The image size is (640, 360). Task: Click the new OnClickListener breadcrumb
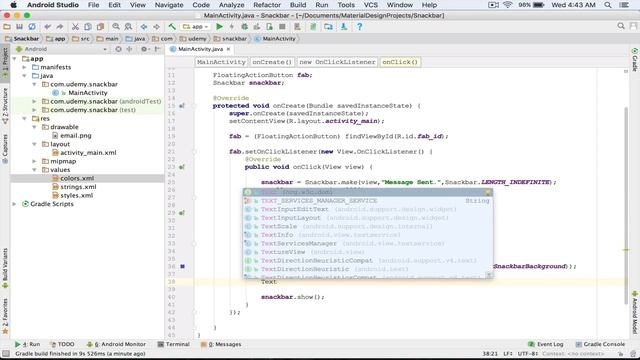coord(337,62)
